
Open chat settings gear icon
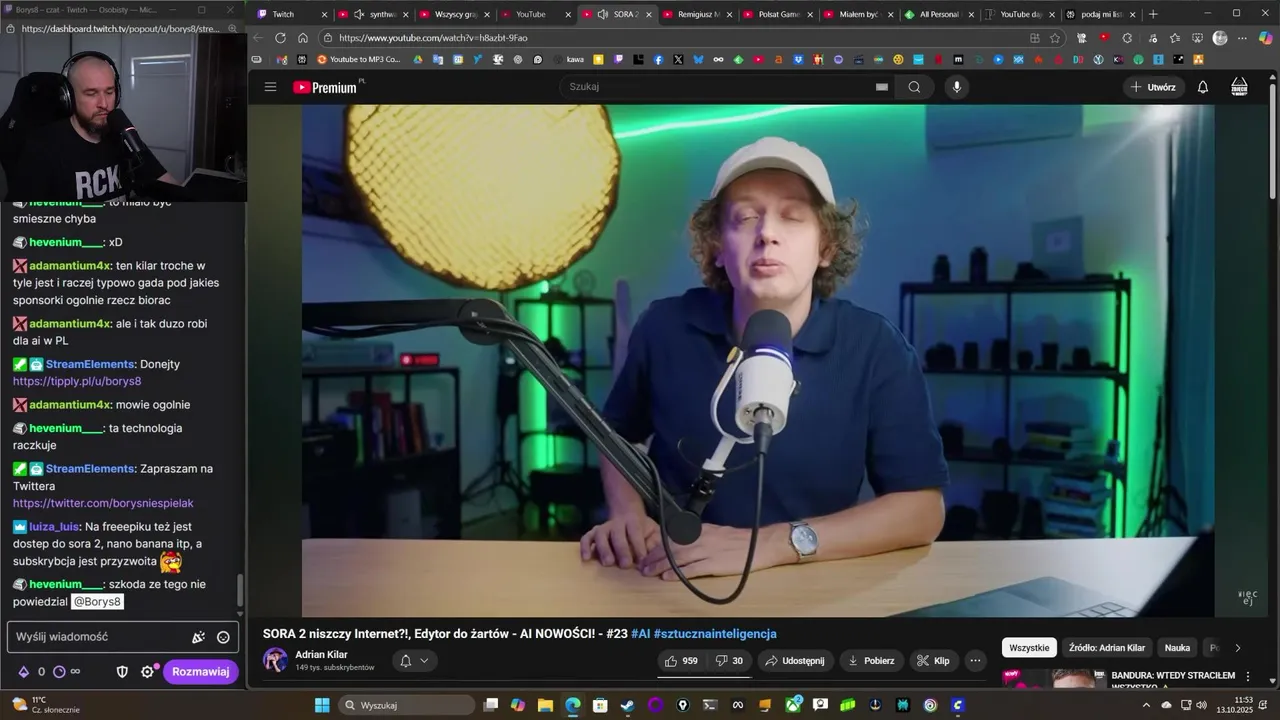(x=147, y=672)
